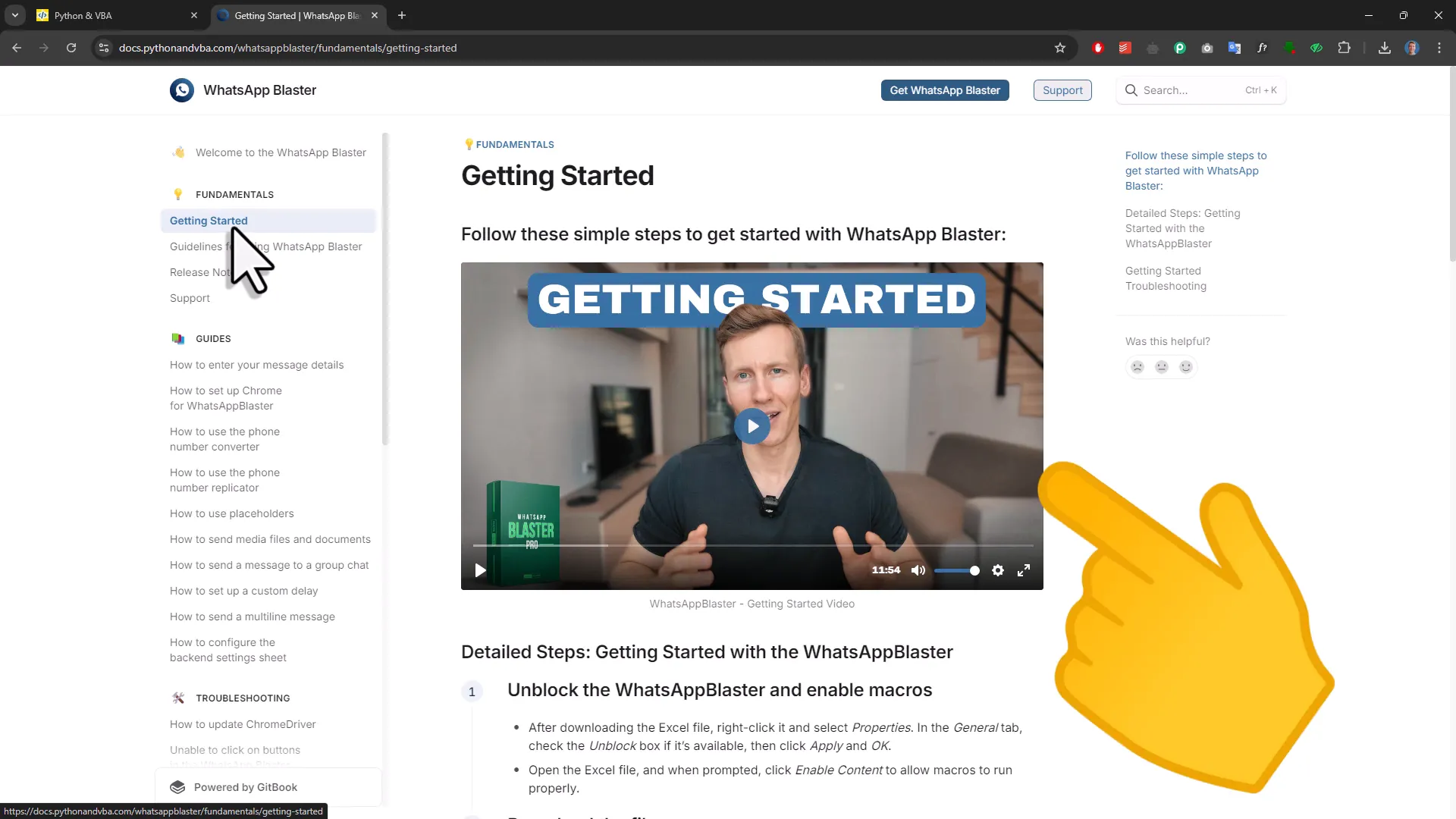Image resolution: width=1456 pixels, height=819 pixels.
Task: Open the tab search dropdown arrow
Action: [x=15, y=15]
